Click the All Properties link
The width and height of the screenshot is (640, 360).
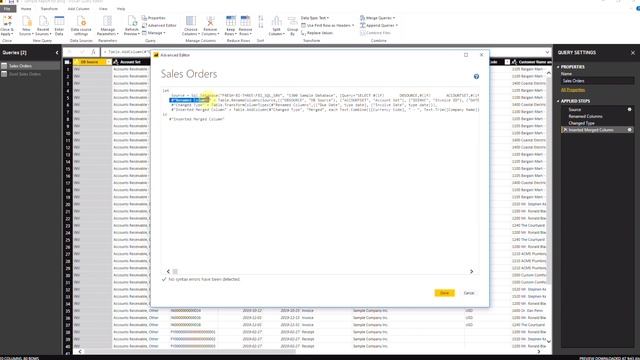[573, 90]
